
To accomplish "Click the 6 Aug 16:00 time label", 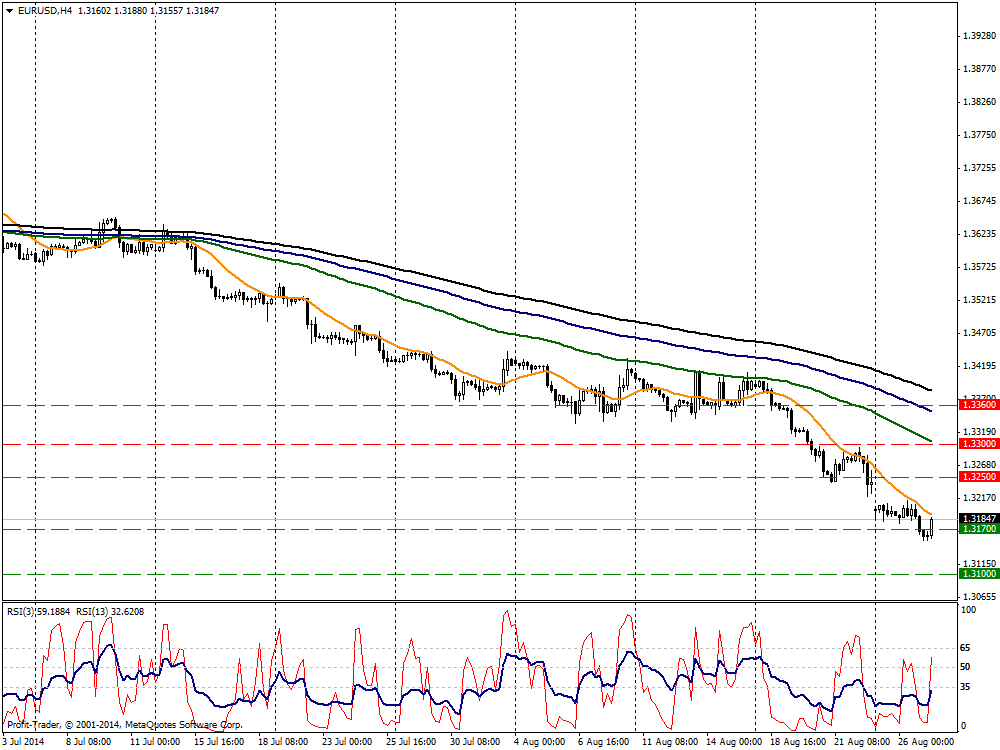I will tap(603, 742).
